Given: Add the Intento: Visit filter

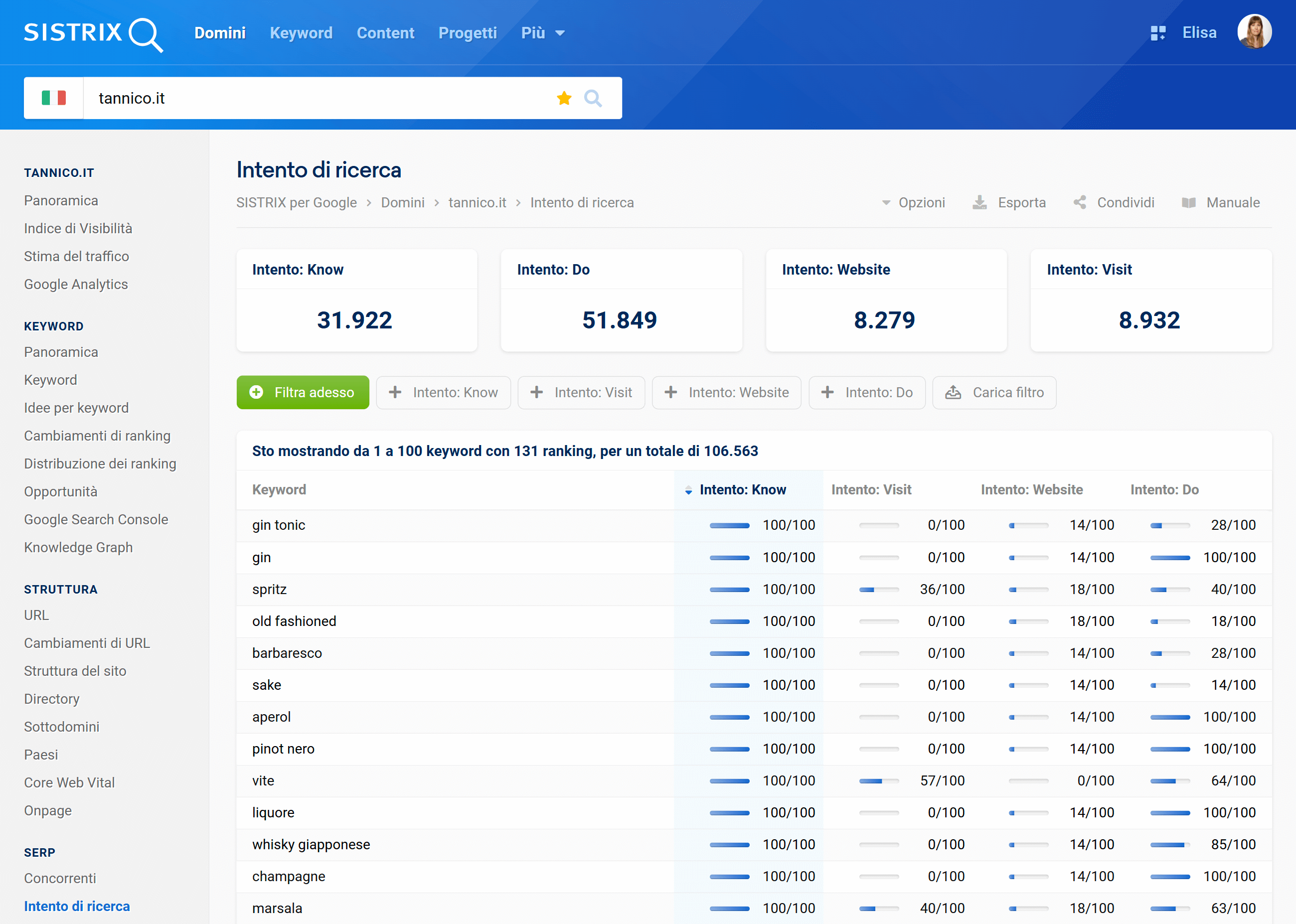Looking at the screenshot, I should [x=581, y=393].
